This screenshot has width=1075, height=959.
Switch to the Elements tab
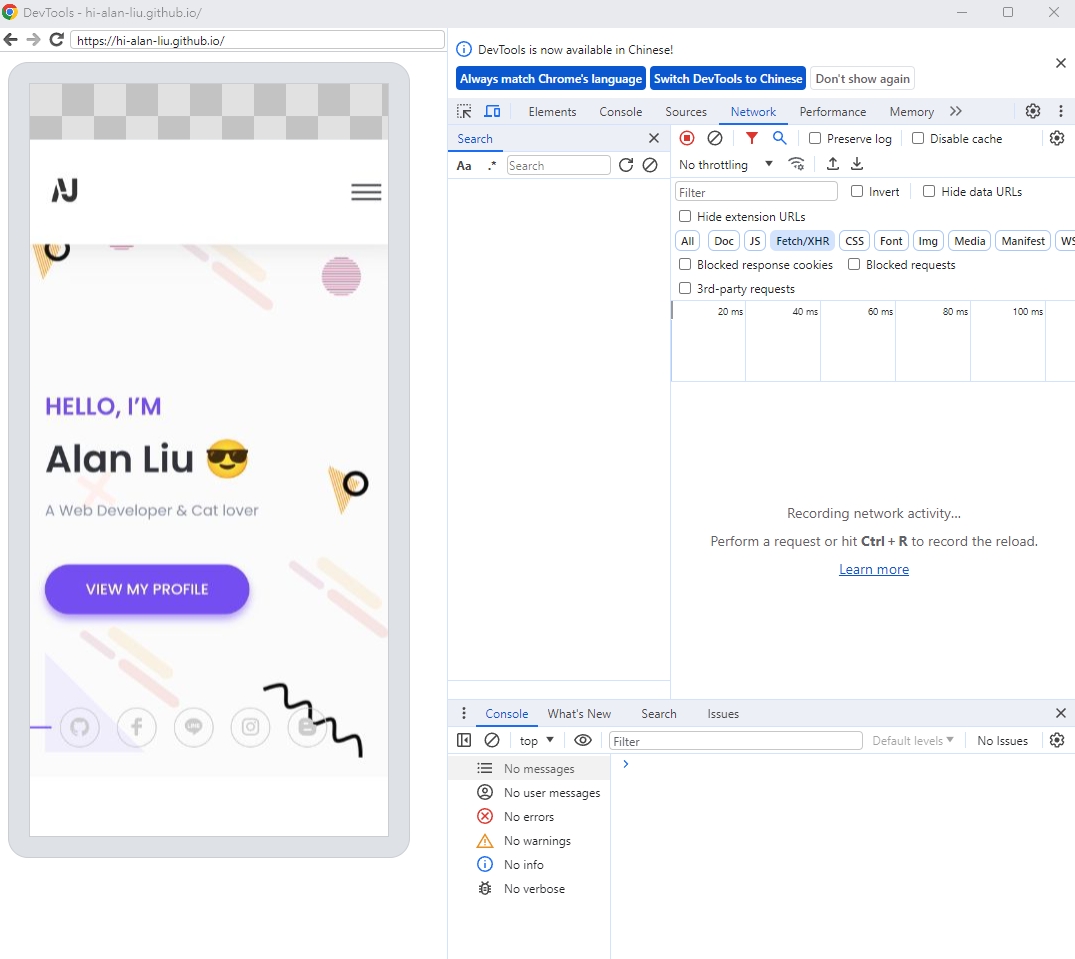tap(552, 112)
